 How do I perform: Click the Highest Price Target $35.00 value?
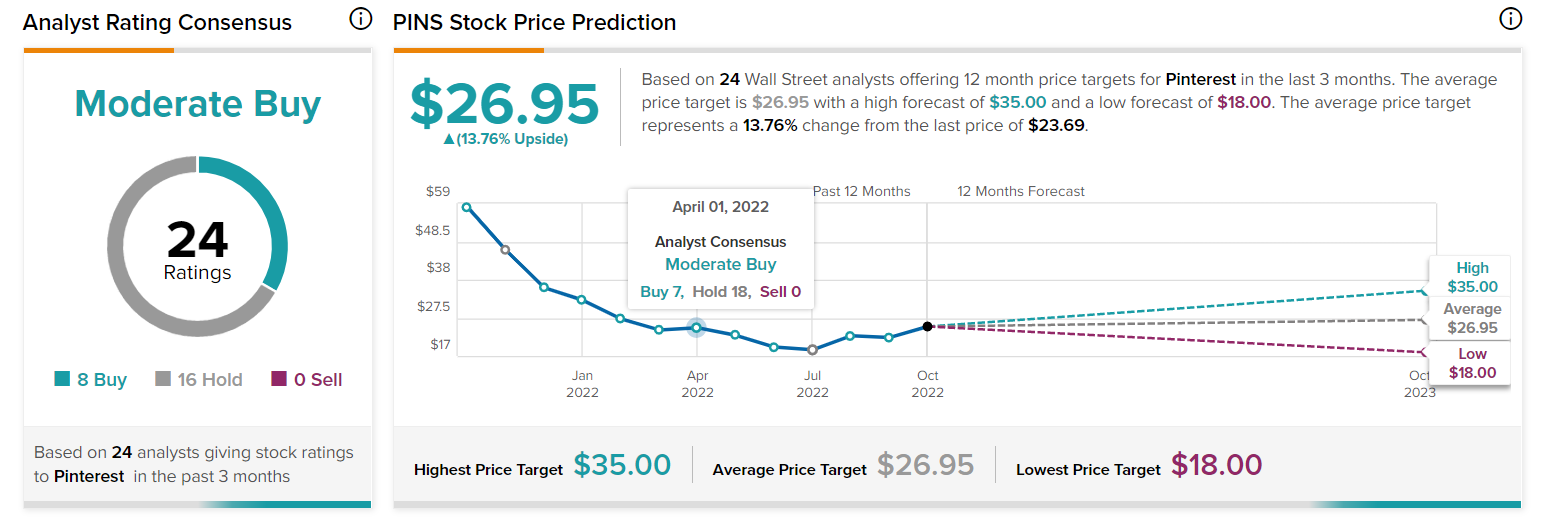click(622, 465)
